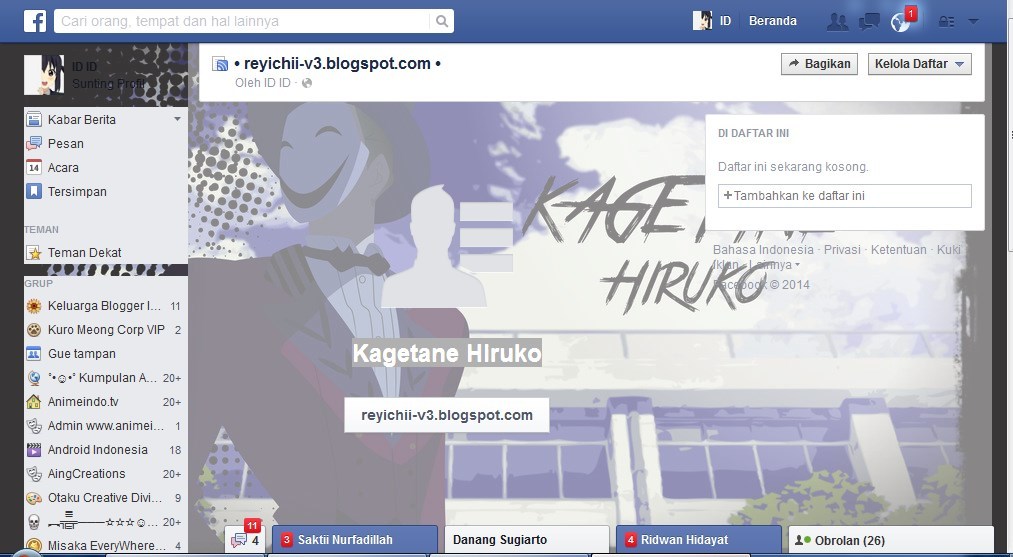Click the Tambahkan ke daftar ini field
Image resolution: width=1013 pixels, height=557 pixels.
point(844,196)
